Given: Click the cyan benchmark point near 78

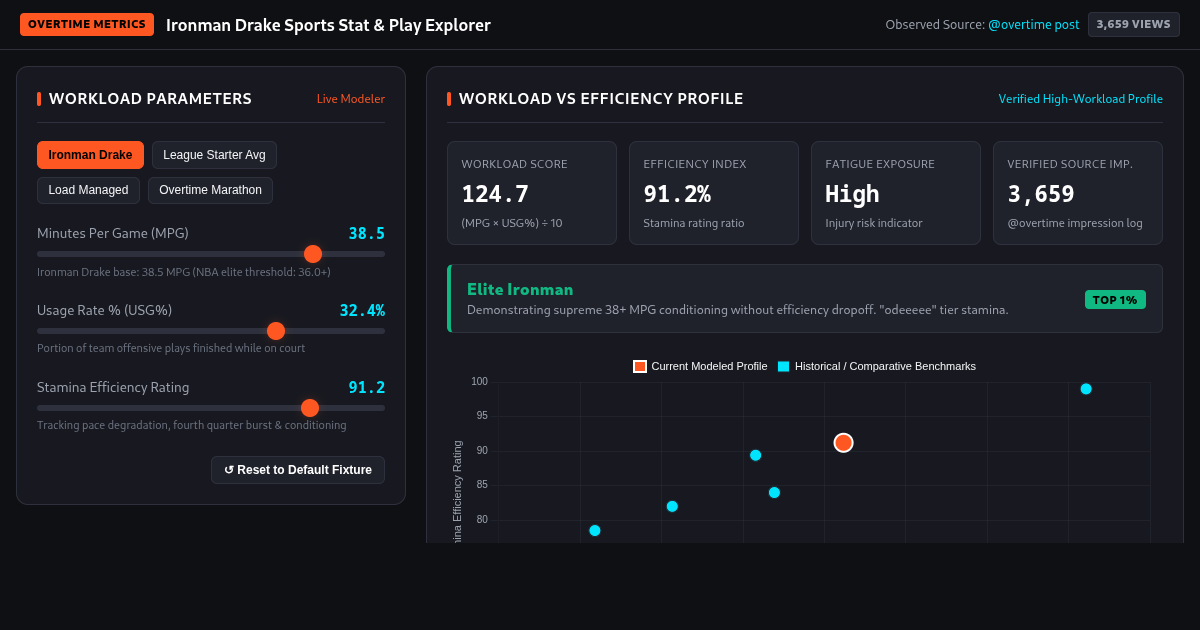Looking at the screenshot, I should pos(595,530).
